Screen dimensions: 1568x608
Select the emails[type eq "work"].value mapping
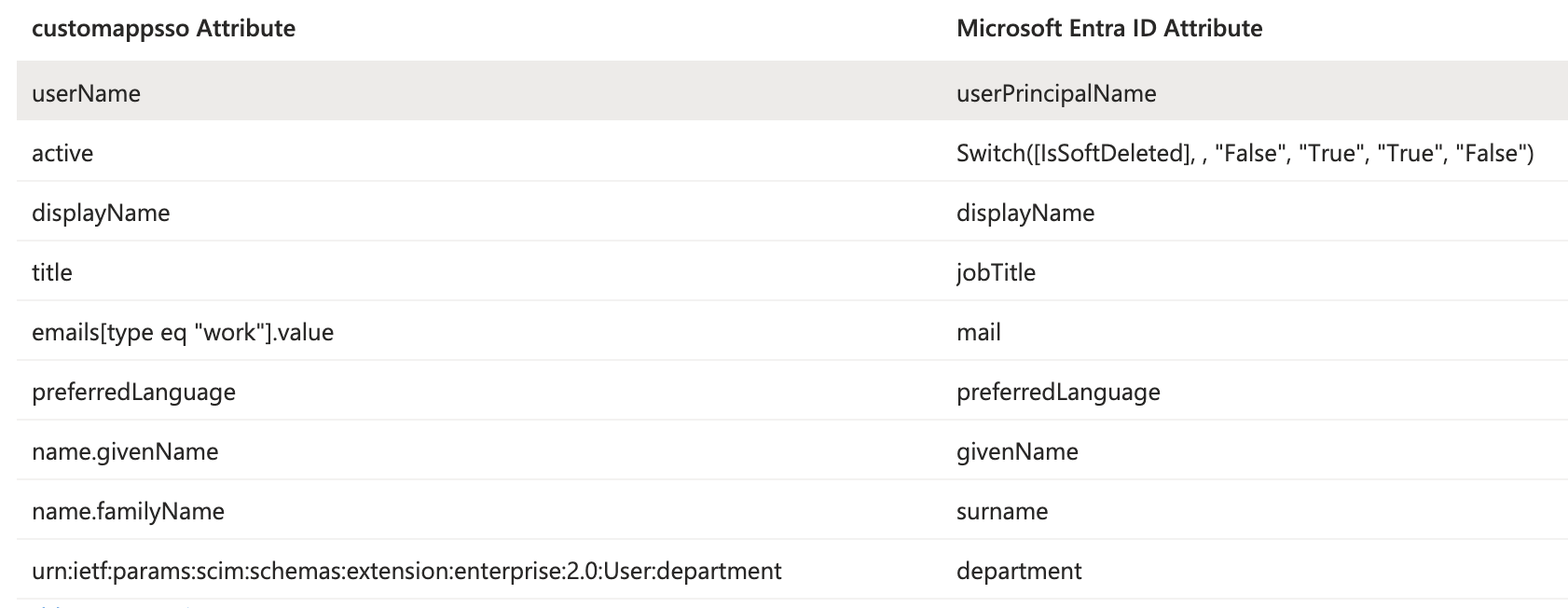tap(183, 332)
